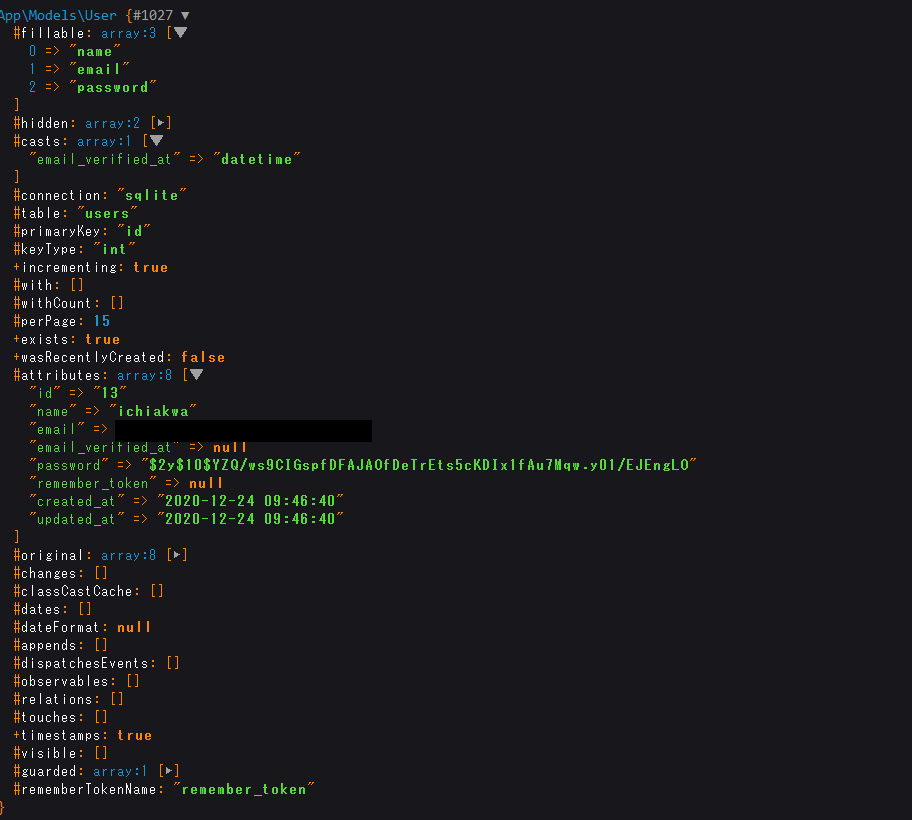Select the primaryKey "id" value
Image resolution: width=912 pixels, height=820 pixels.
tap(134, 231)
